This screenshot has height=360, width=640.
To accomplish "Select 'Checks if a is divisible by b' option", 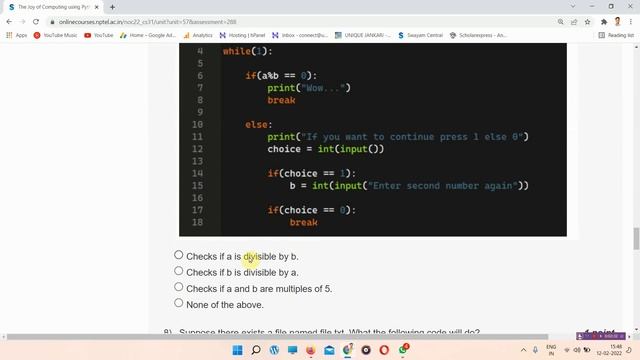I will (178, 255).
